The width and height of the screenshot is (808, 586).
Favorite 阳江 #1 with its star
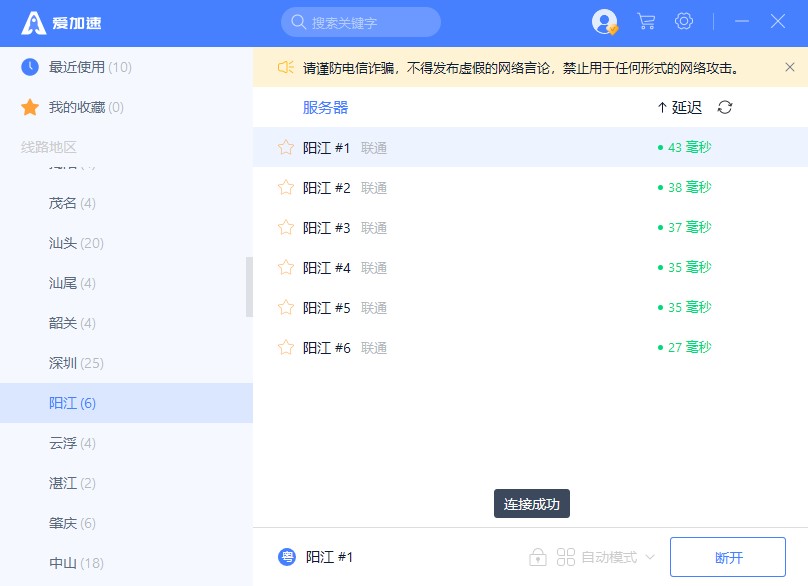point(286,148)
